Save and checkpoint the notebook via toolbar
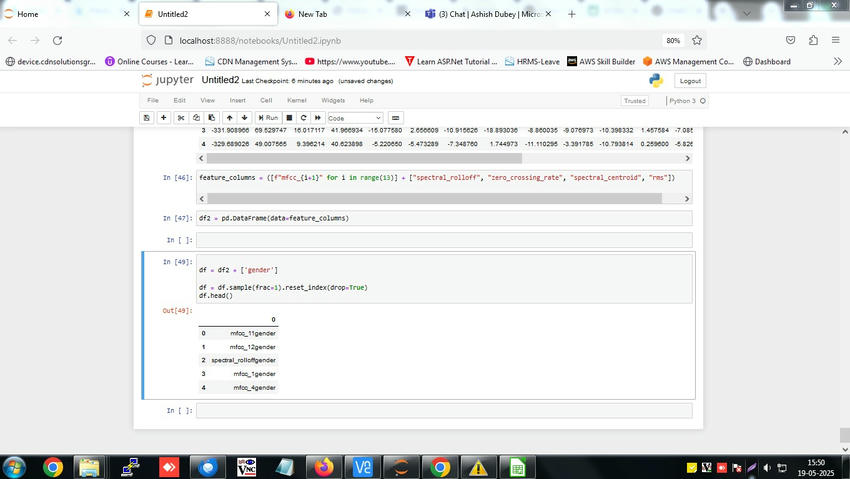 [146, 118]
